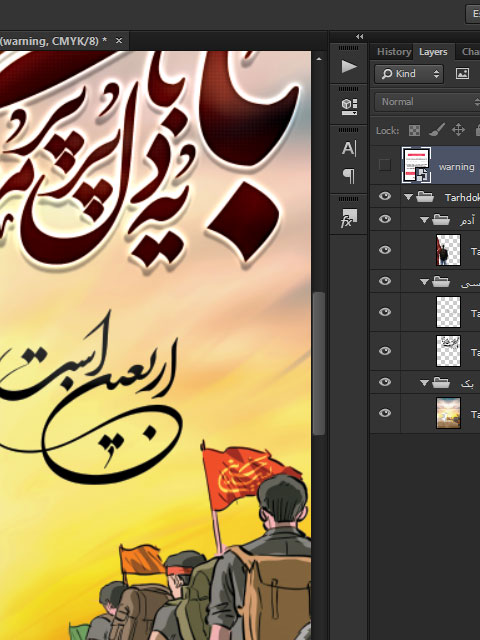Collapse the آدم group triangle
Viewport: 480px width, 640px height.
(424, 220)
